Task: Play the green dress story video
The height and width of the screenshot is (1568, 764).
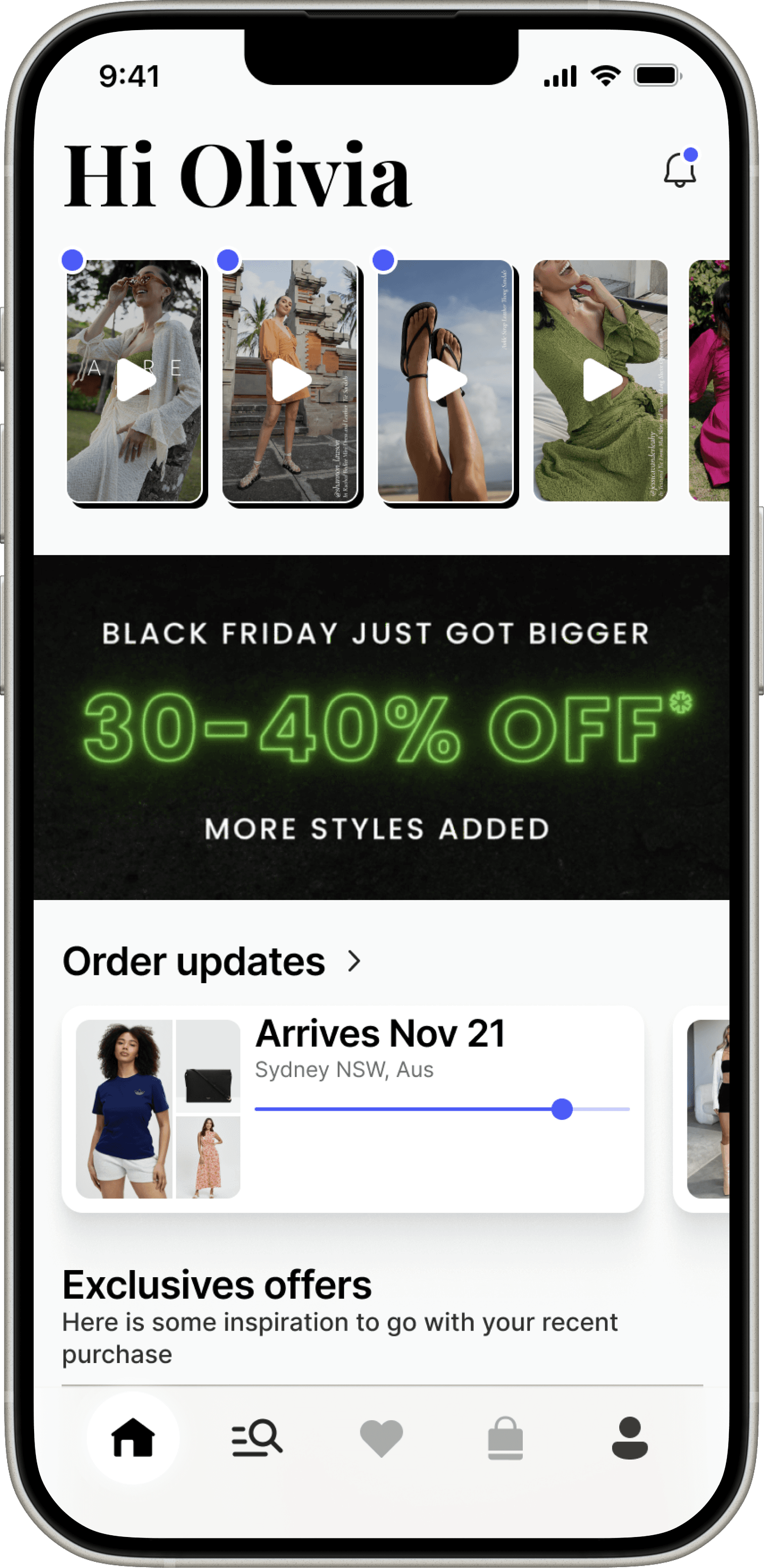Action: (x=600, y=380)
